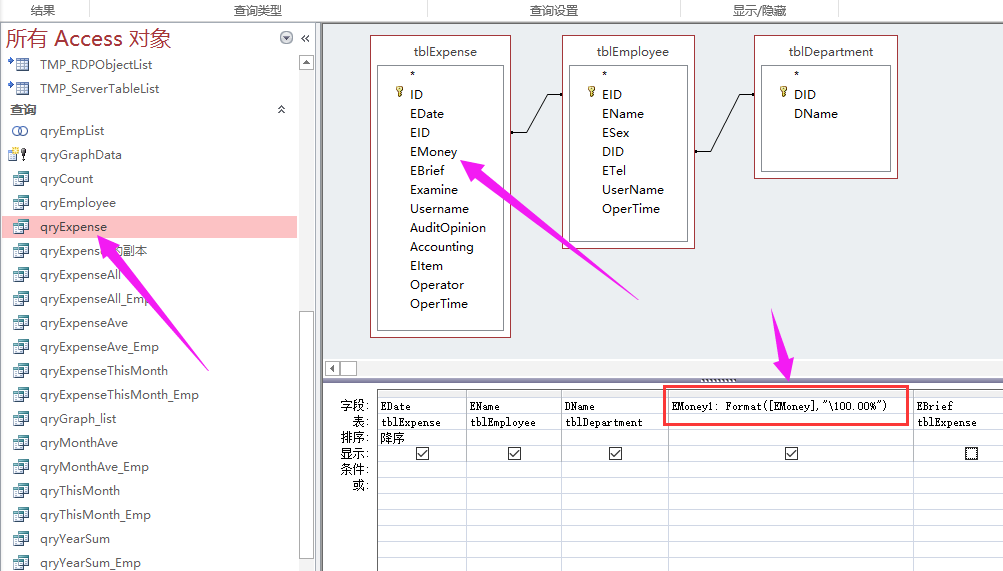Screen dimensions: 1003x571
Task: Select the asterisk row in tblDepartment
Action: point(796,74)
